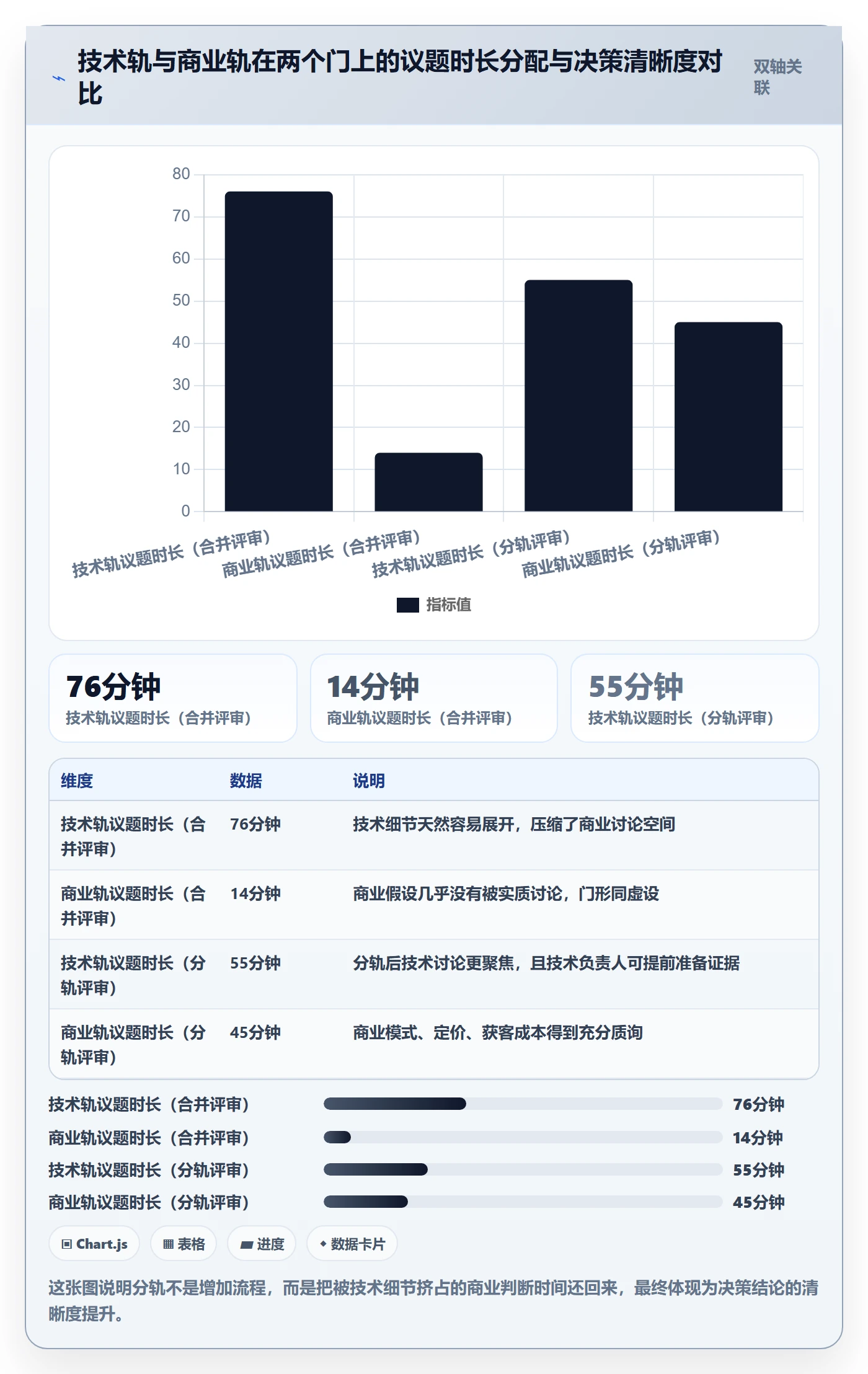
Task: Click the 76 bar in the chart
Action: click(278, 351)
